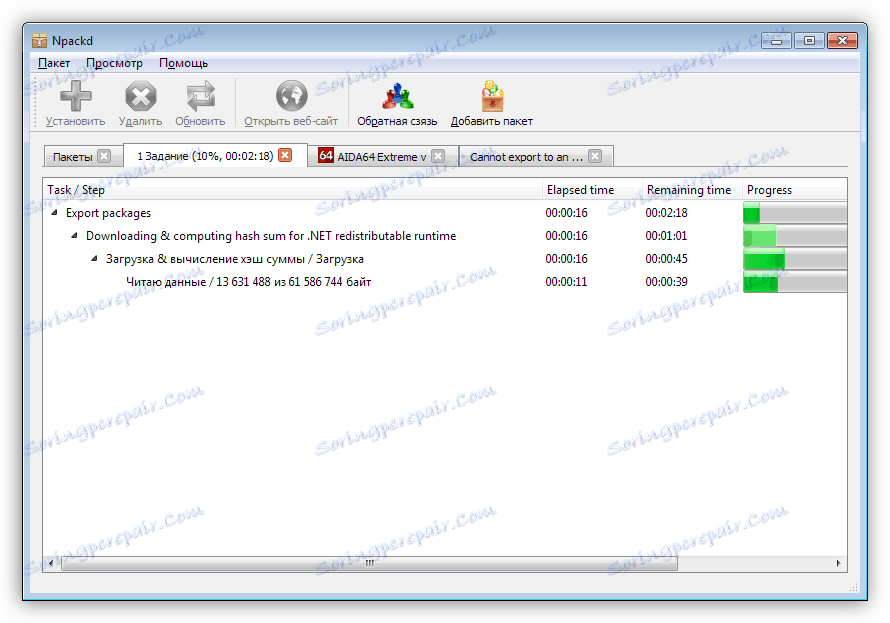
Task: Click the Progress column header
Action: 795,190
